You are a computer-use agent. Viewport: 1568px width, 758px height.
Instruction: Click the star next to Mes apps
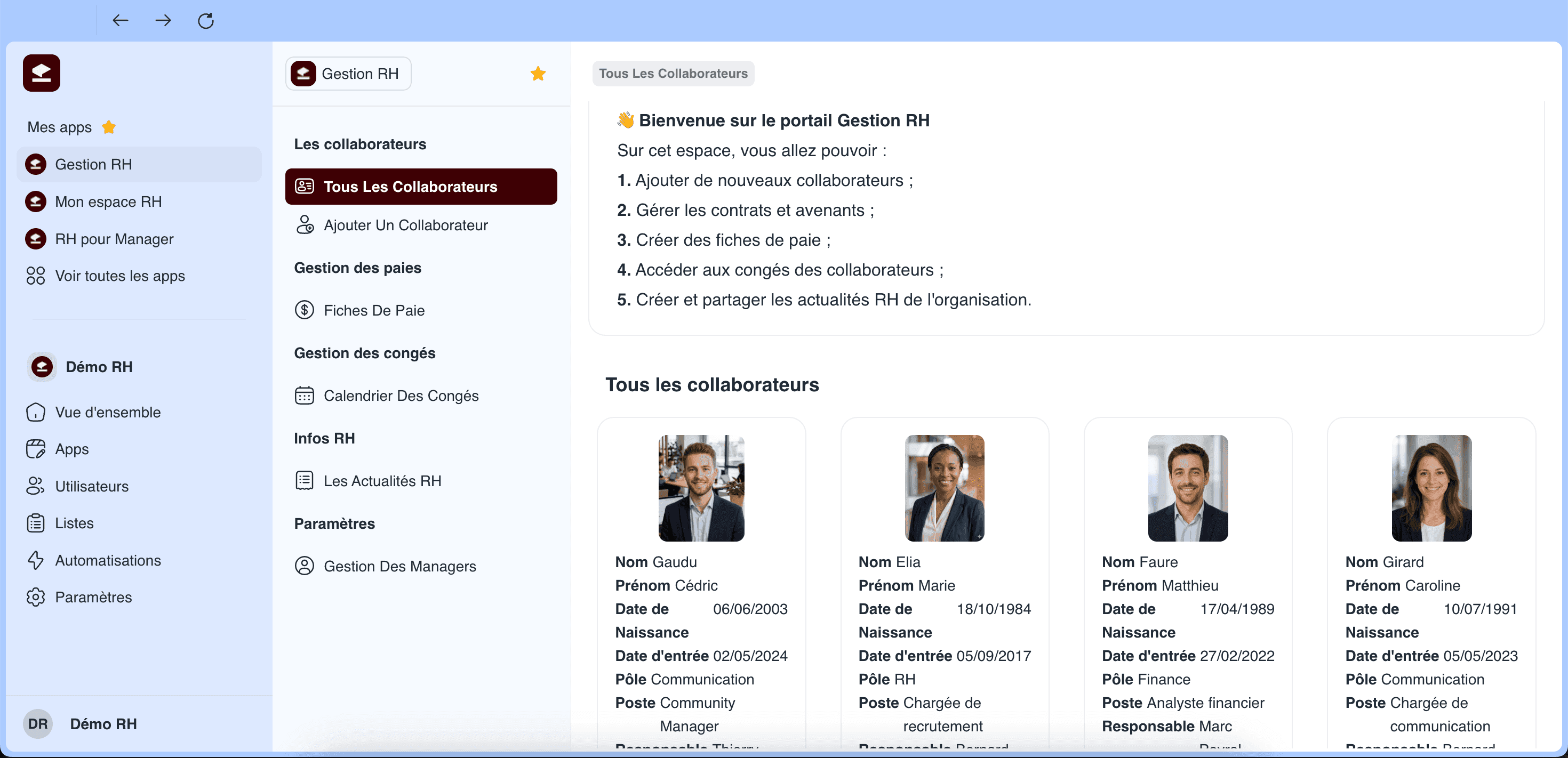(109, 126)
